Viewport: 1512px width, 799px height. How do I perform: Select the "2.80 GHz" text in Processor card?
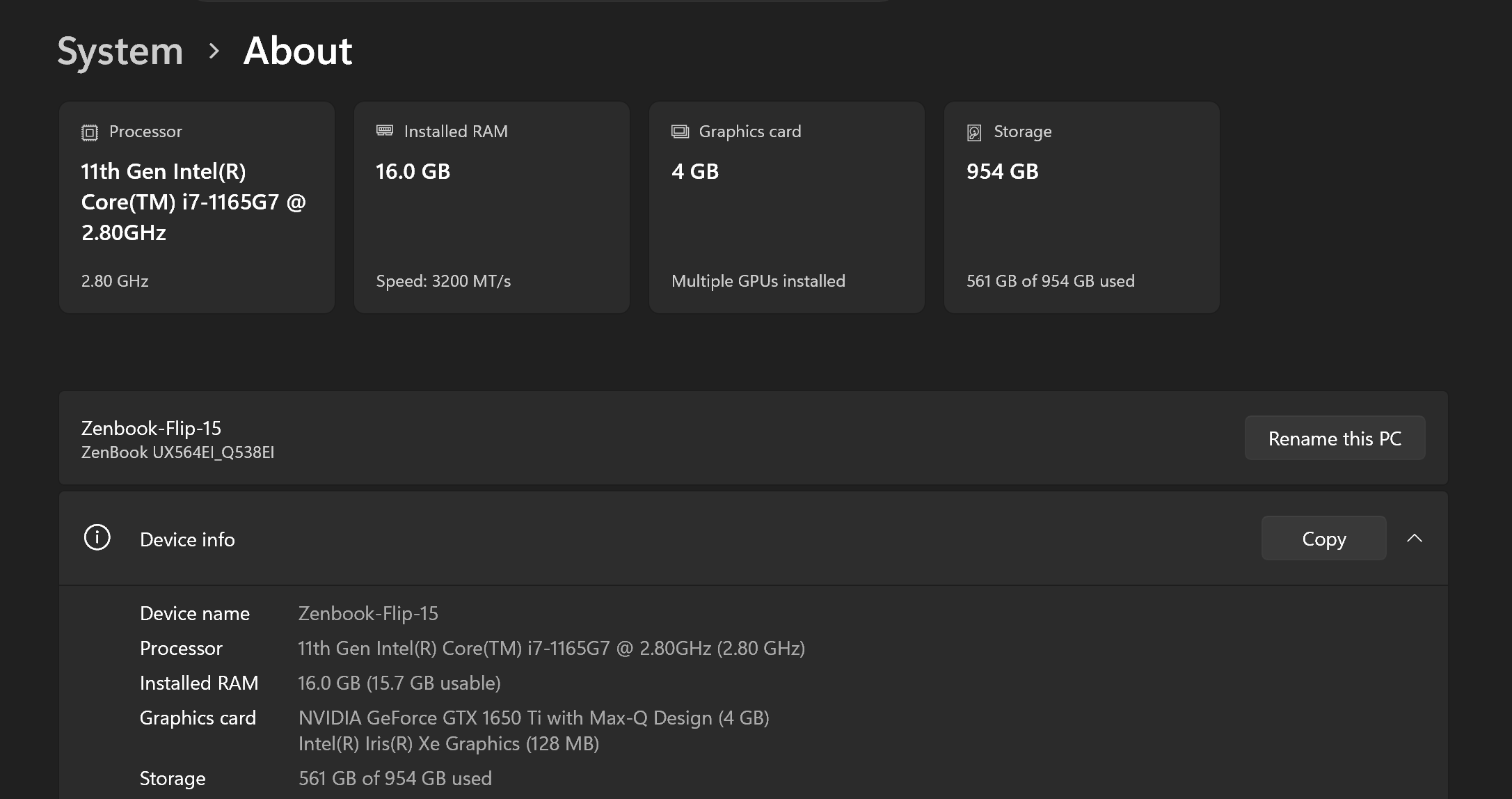(115, 281)
